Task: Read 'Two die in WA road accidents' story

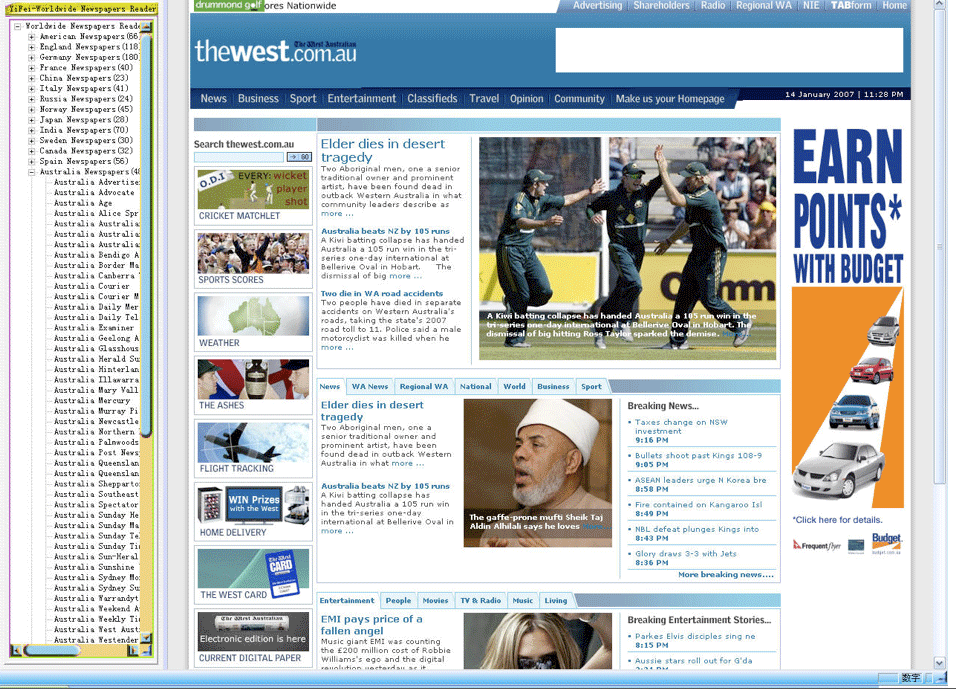Action: coord(382,293)
